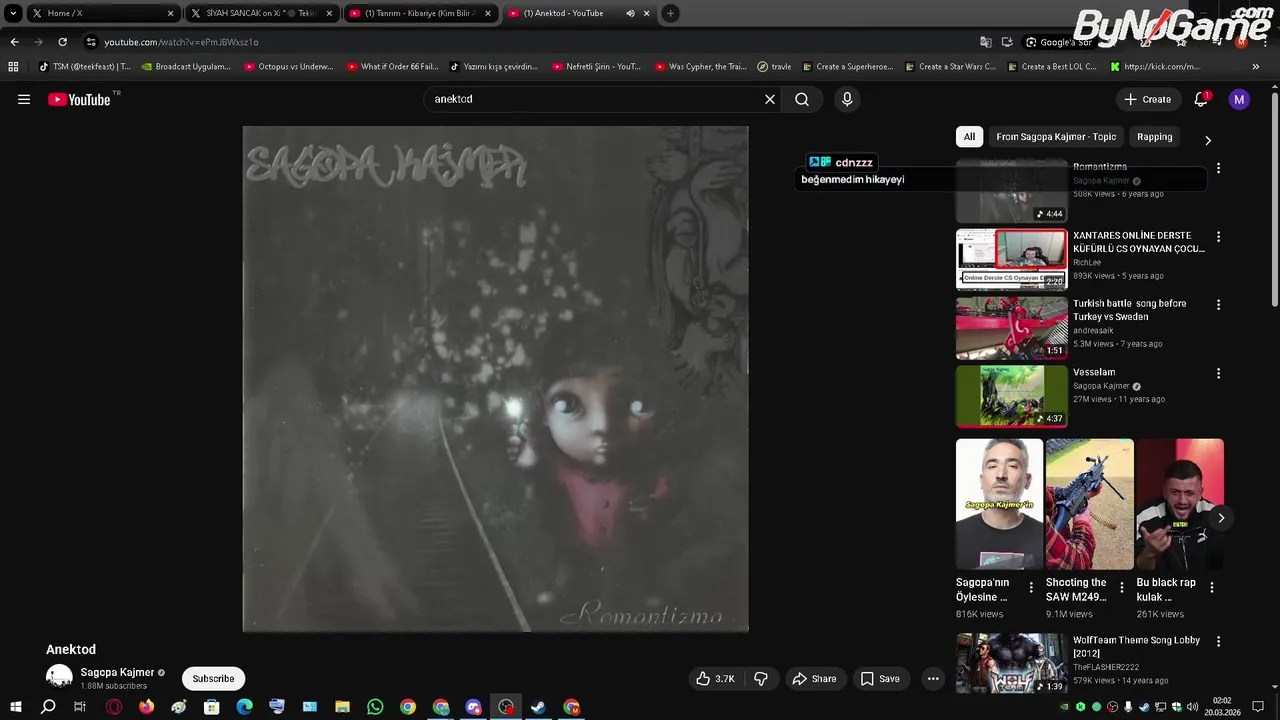The height and width of the screenshot is (720, 1280).
Task: Open the Vesselam video thumbnail
Action: tap(1011, 396)
